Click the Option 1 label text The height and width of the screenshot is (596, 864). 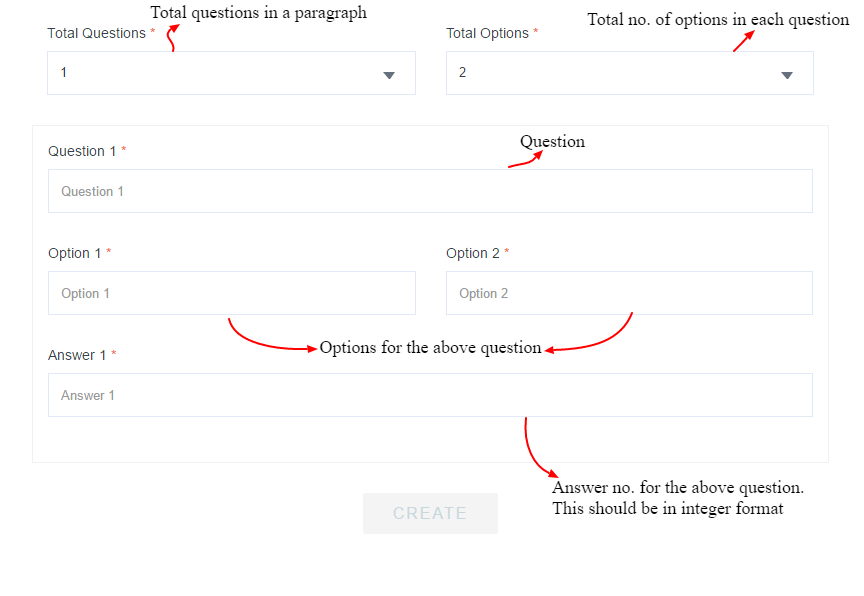tap(74, 253)
